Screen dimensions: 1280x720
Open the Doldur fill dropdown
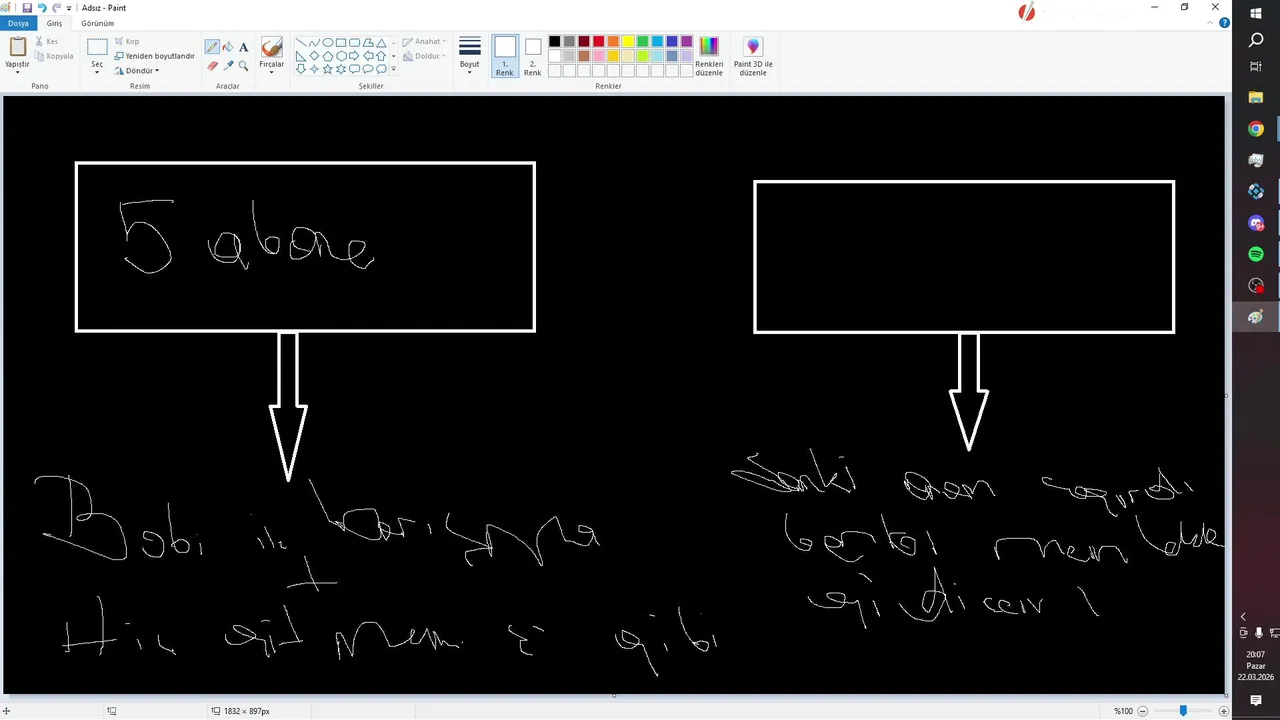(x=425, y=56)
